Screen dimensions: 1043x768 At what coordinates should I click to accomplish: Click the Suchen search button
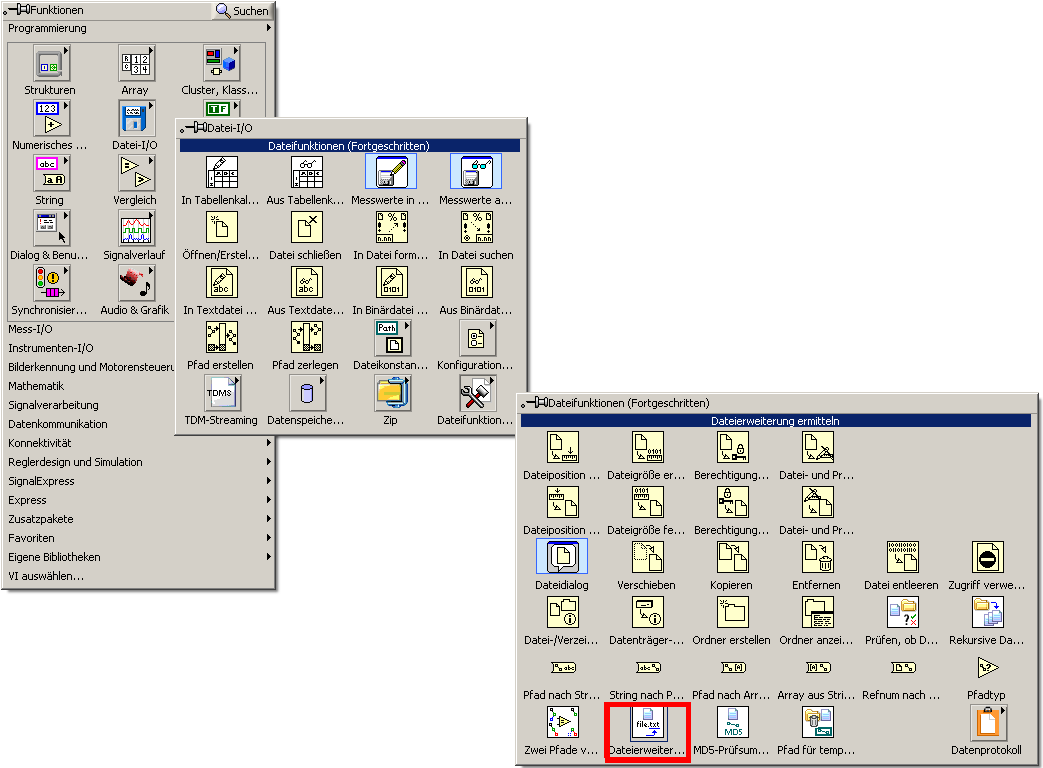click(242, 11)
